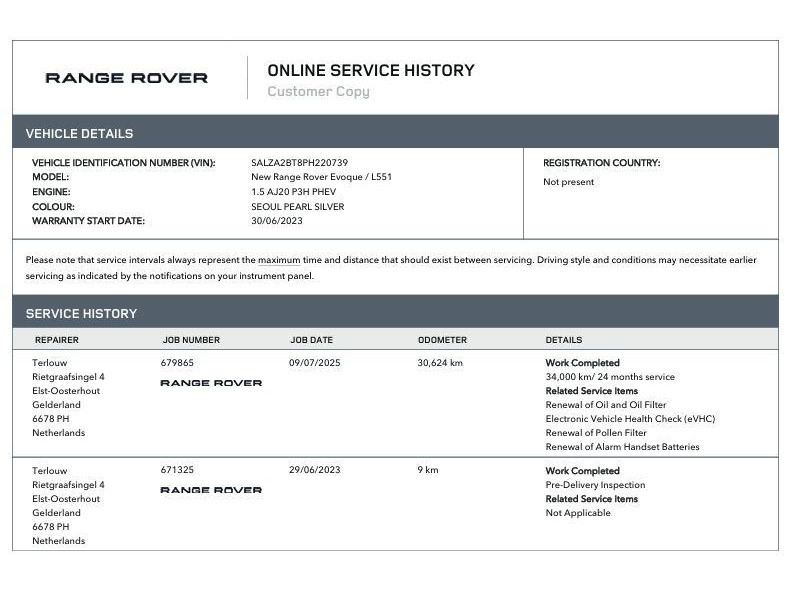This screenshot has height=594, width=792.
Task: Click the 30,624 km odometer reading
Action: (x=440, y=363)
